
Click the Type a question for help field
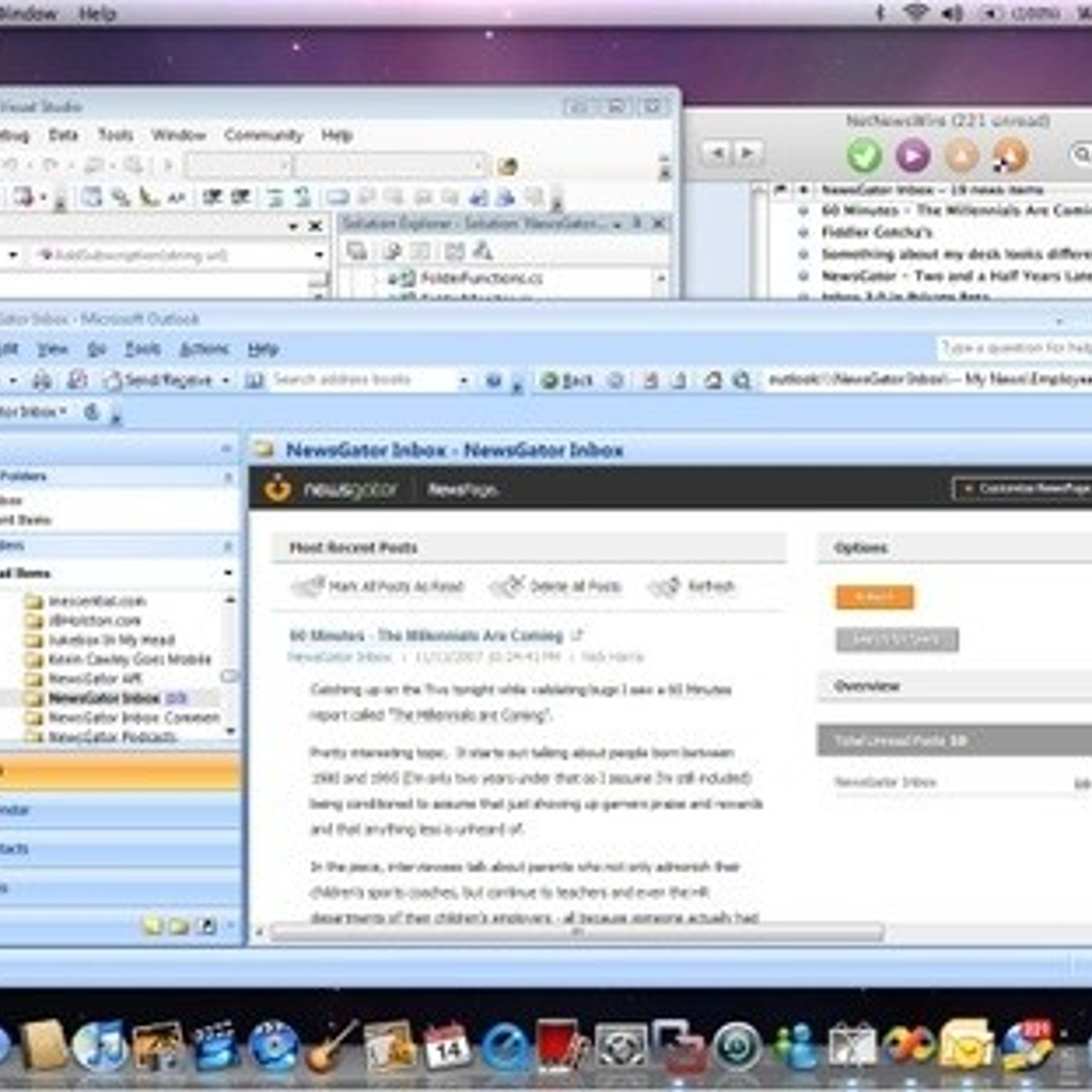click(x=1015, y=348)
